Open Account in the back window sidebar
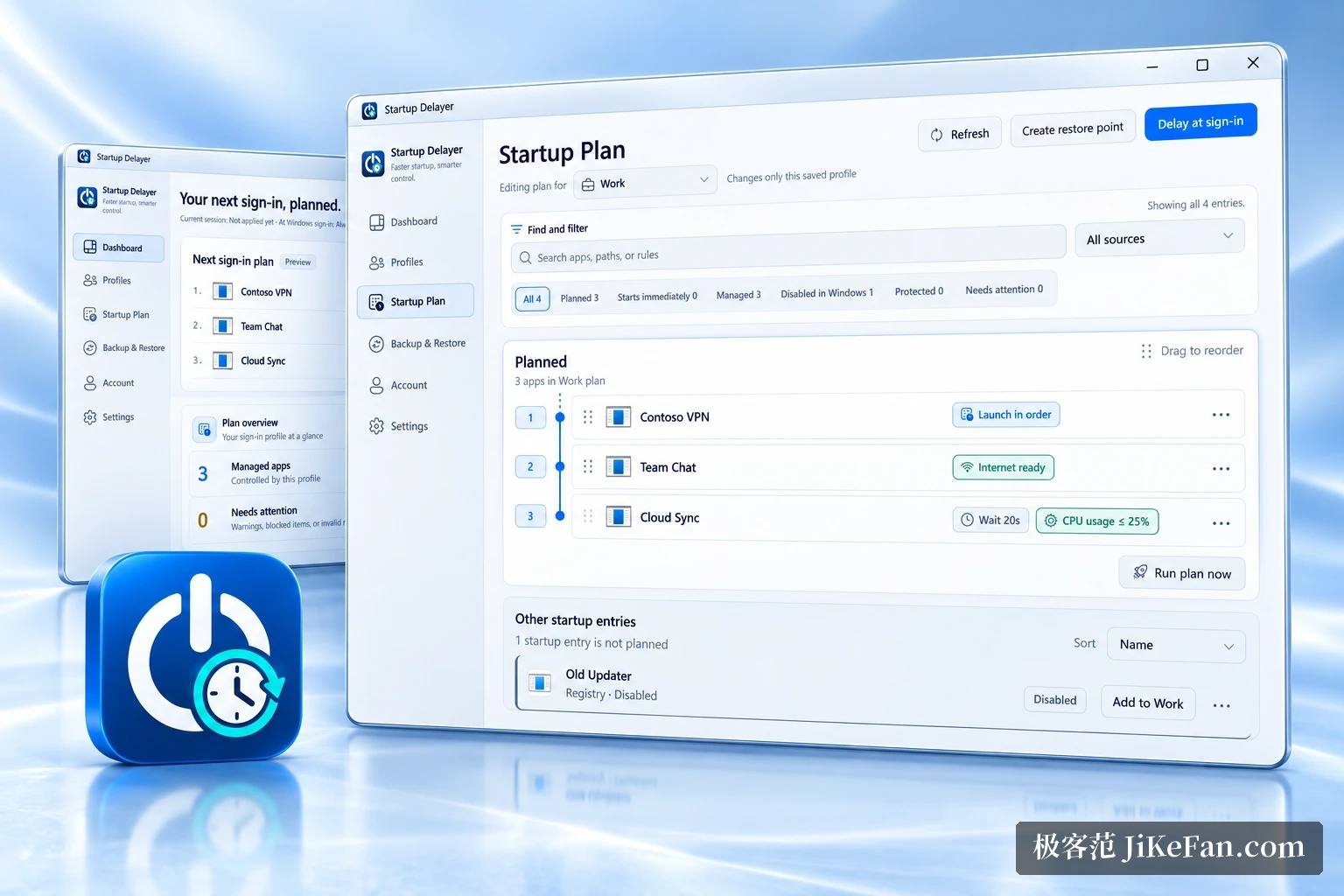 (x=109, y=383)
